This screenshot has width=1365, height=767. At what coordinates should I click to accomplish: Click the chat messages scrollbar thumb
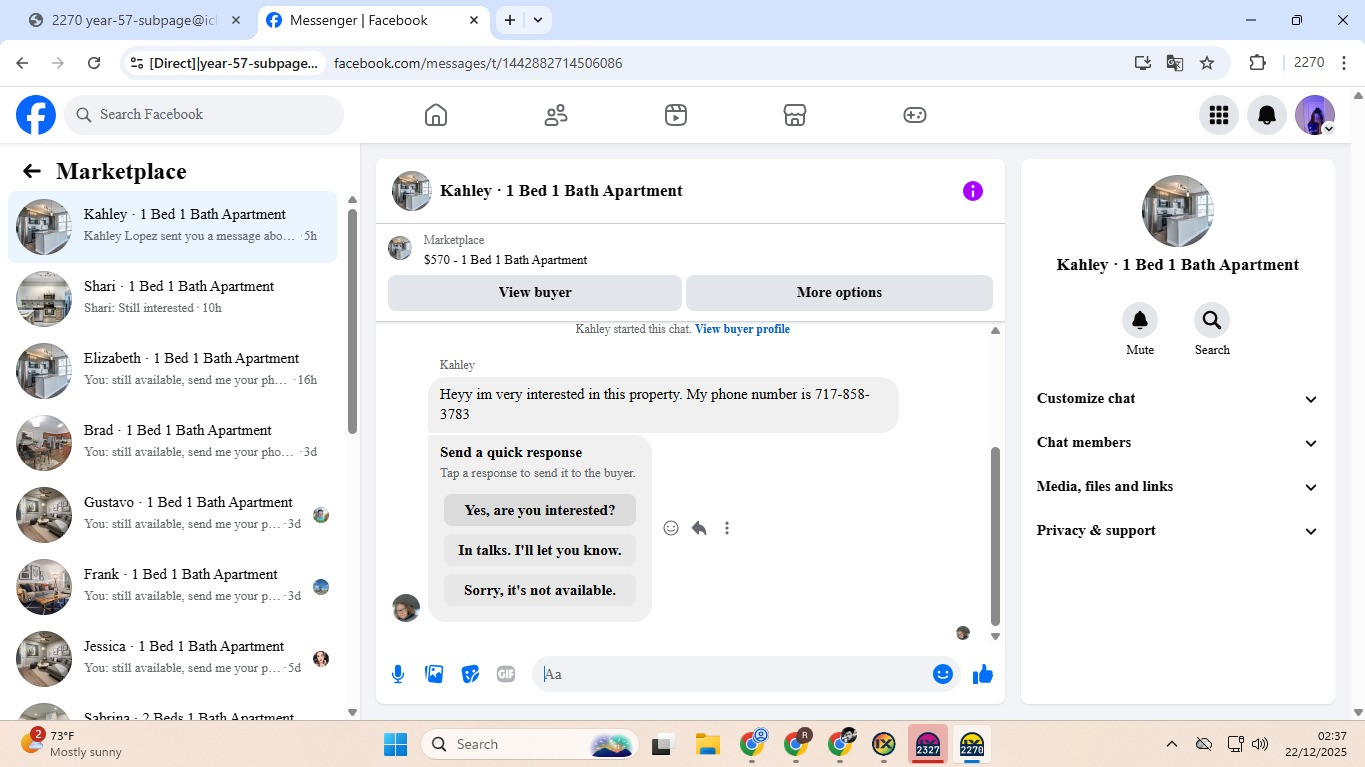tap(995, 535)
